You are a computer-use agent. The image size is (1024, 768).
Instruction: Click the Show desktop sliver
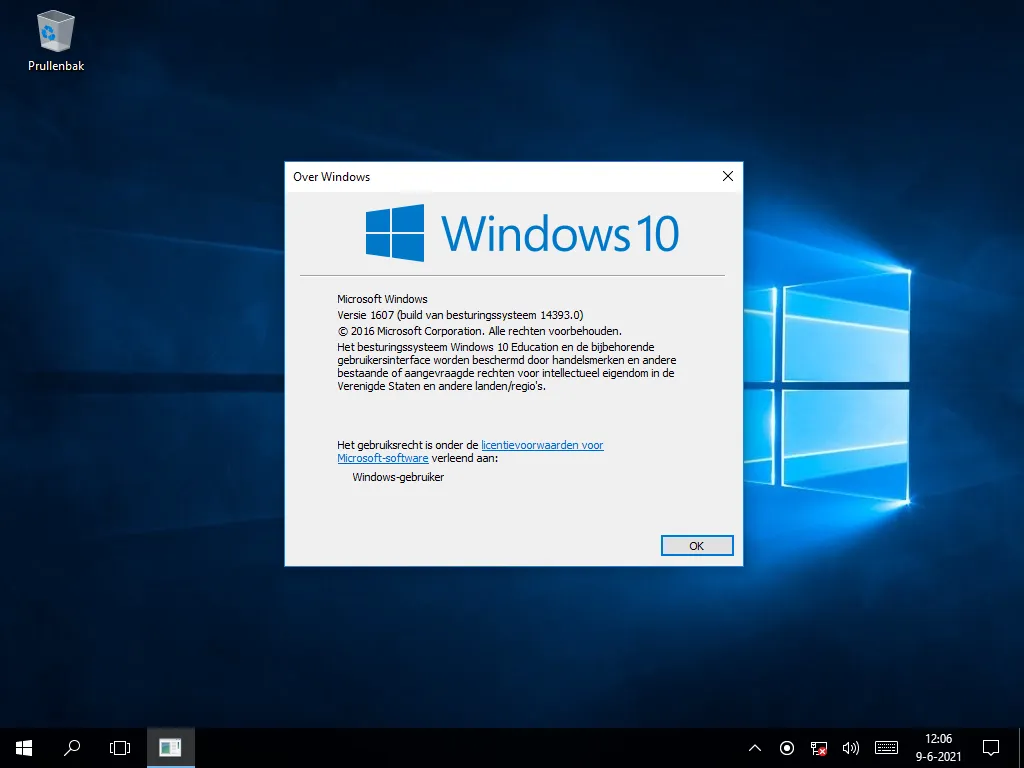[x=1020, y=748]
